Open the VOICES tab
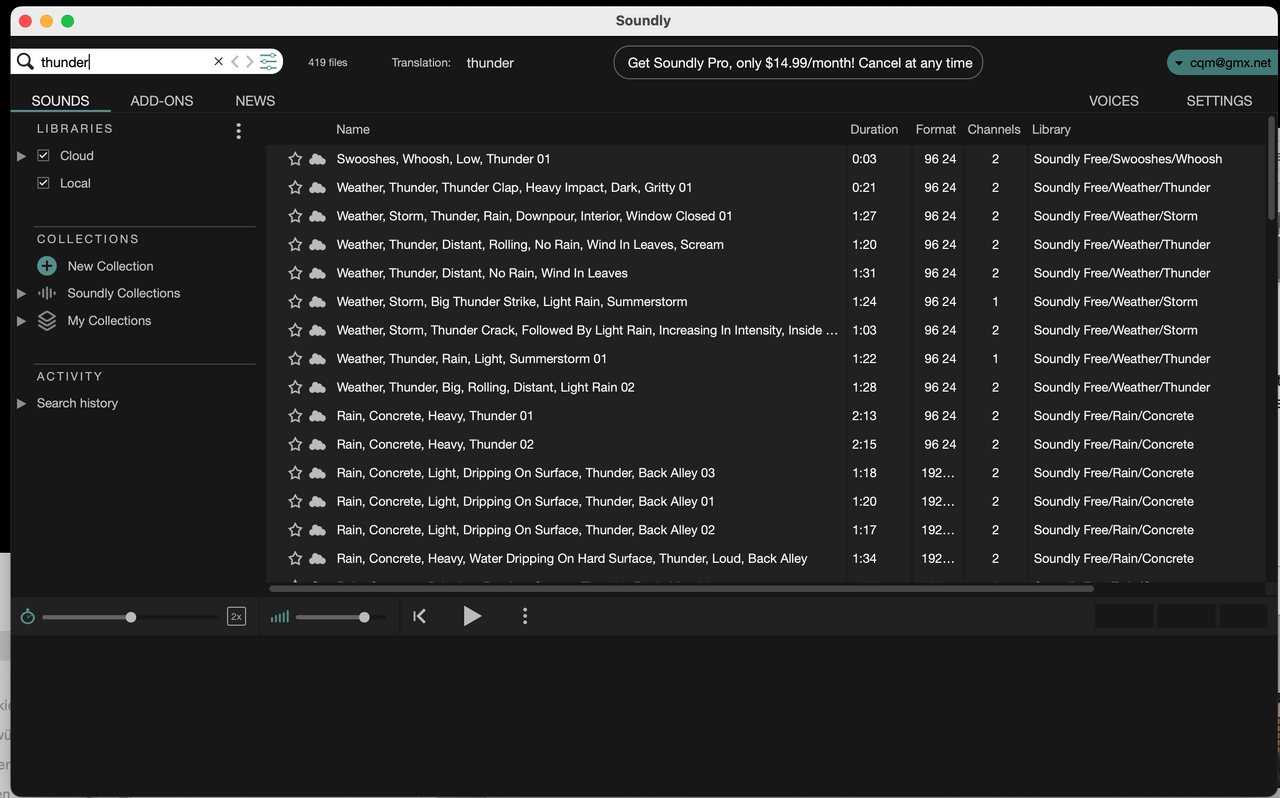The width and height of the screenshot is (1280, 798). pyautogui.click(x=1114, y=101)
